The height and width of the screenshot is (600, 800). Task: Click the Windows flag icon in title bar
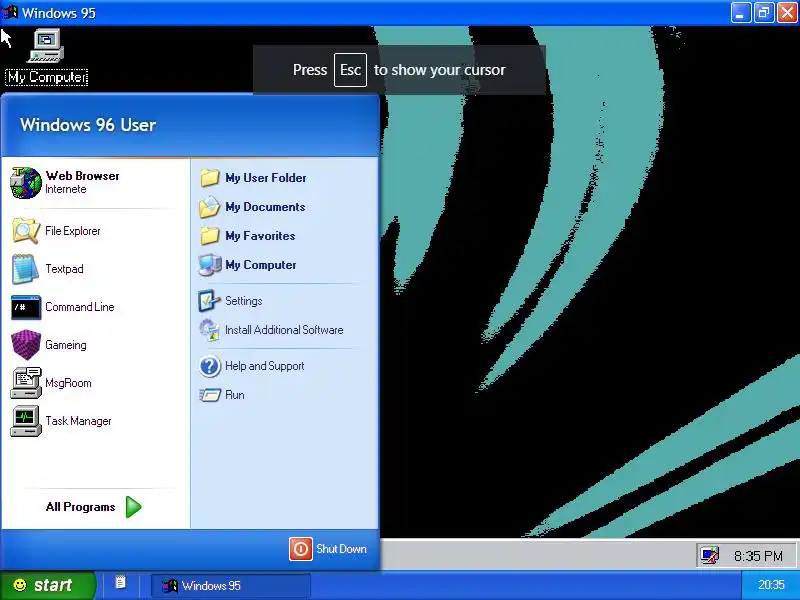point(10,12)
